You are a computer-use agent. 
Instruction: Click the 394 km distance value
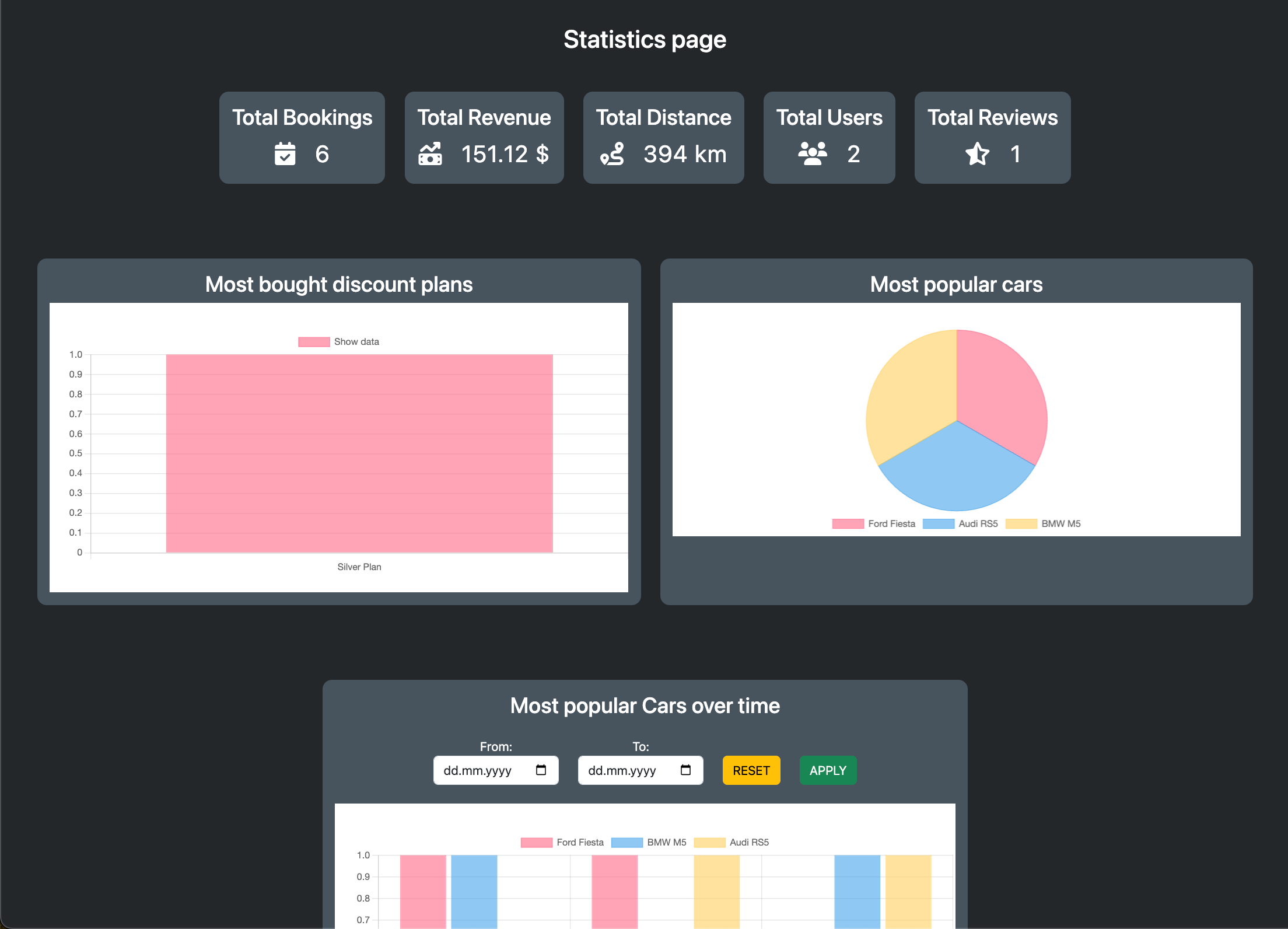click(x=685, y=154)
